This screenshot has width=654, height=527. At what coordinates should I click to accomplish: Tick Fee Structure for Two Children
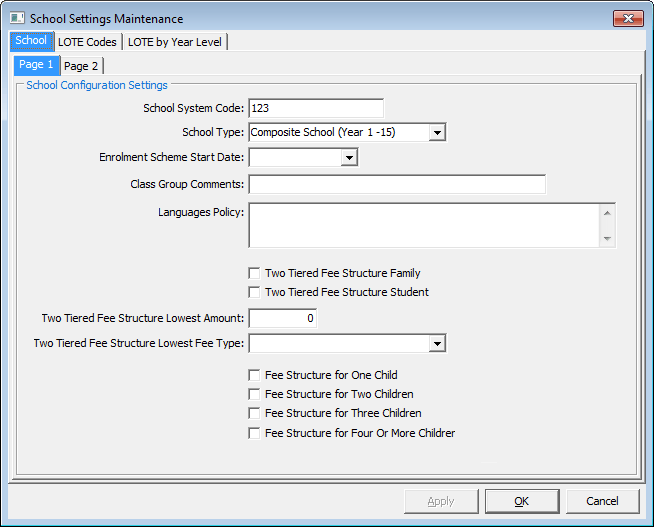[x=254, y=394]
